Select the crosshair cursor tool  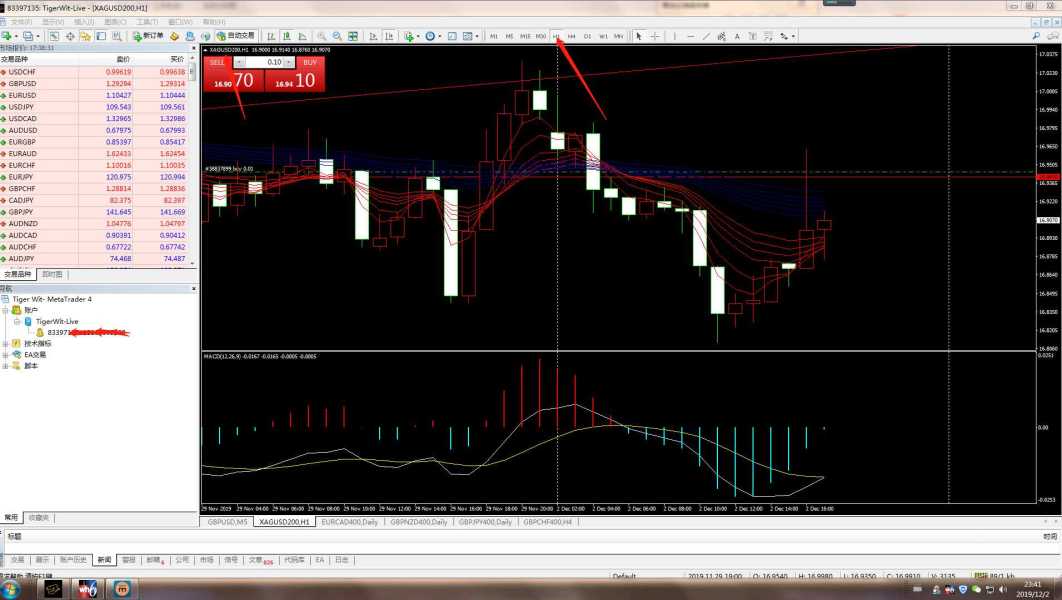[655, 36]
